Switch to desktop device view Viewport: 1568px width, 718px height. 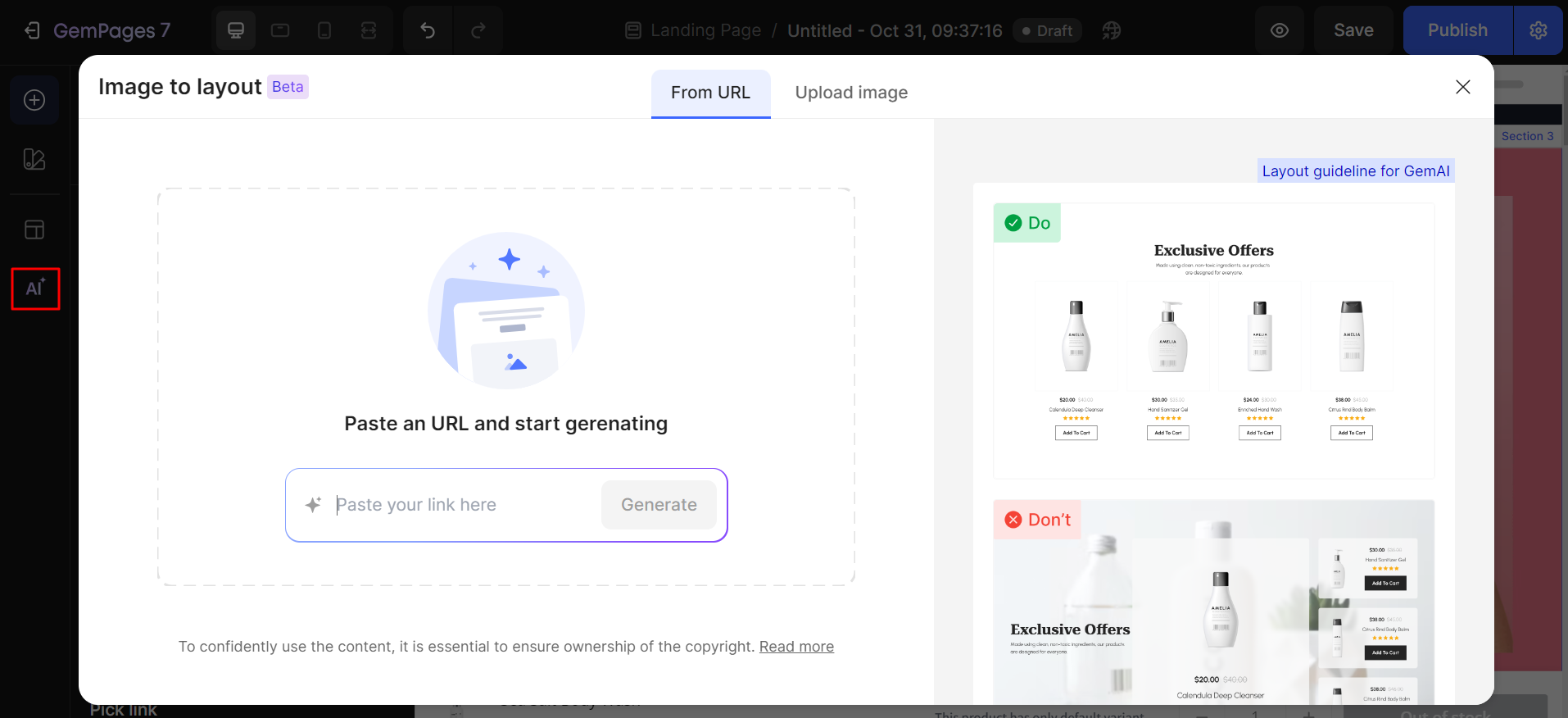click(236, 30)
